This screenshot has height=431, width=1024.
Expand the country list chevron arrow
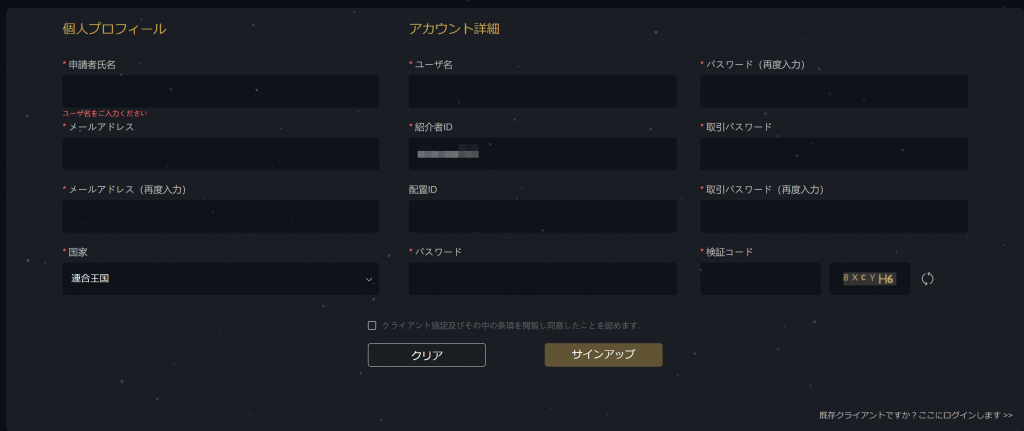coord(368,279)
